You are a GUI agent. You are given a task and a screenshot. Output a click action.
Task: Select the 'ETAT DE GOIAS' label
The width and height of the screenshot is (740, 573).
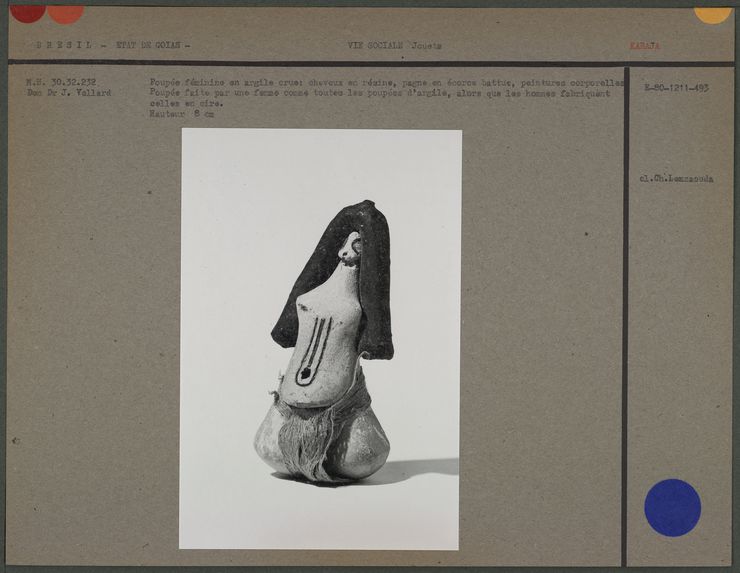153,46
